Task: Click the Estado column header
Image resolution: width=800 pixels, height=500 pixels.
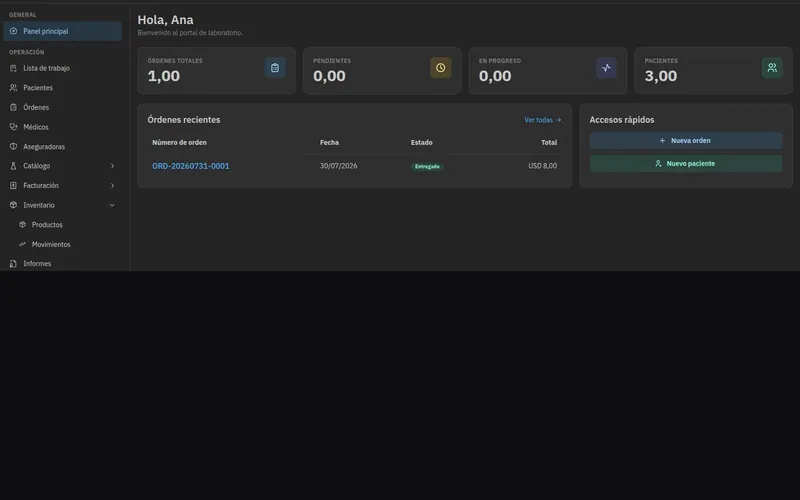Action: [x=421, y=142]
